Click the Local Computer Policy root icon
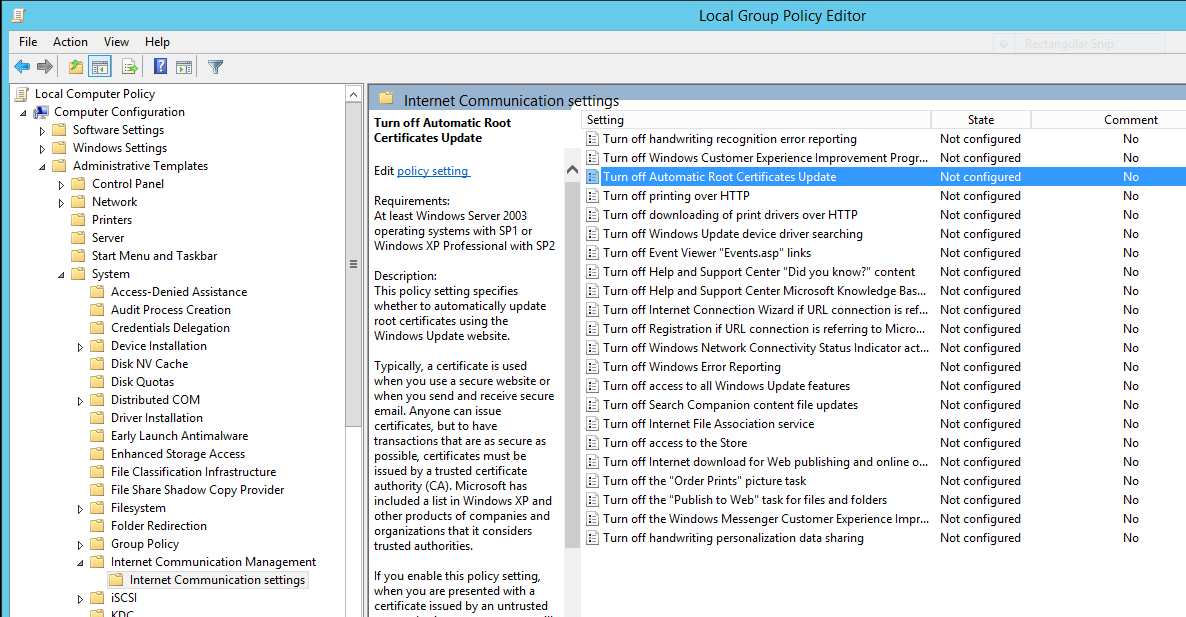The height and width of the screenshot is (617, 1186). point(22,94)
